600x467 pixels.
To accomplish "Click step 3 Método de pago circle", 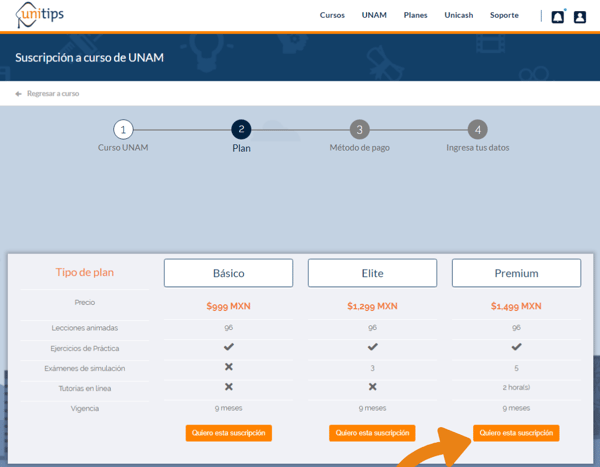I will (359, 129).
